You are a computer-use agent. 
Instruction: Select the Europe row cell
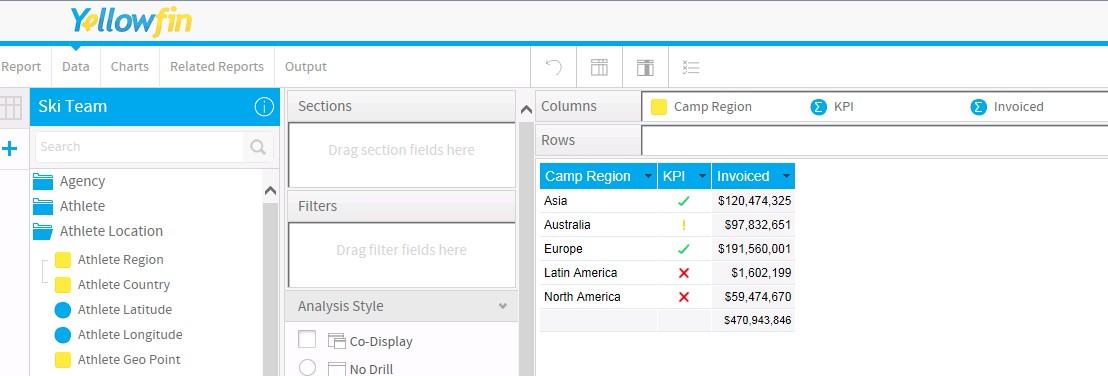coord(599,249)
